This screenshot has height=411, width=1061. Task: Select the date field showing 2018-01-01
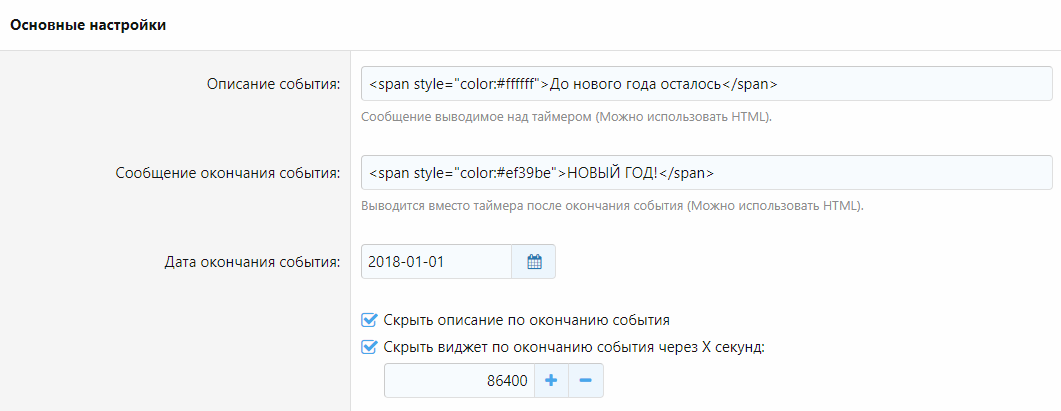(x=435, y=262)
